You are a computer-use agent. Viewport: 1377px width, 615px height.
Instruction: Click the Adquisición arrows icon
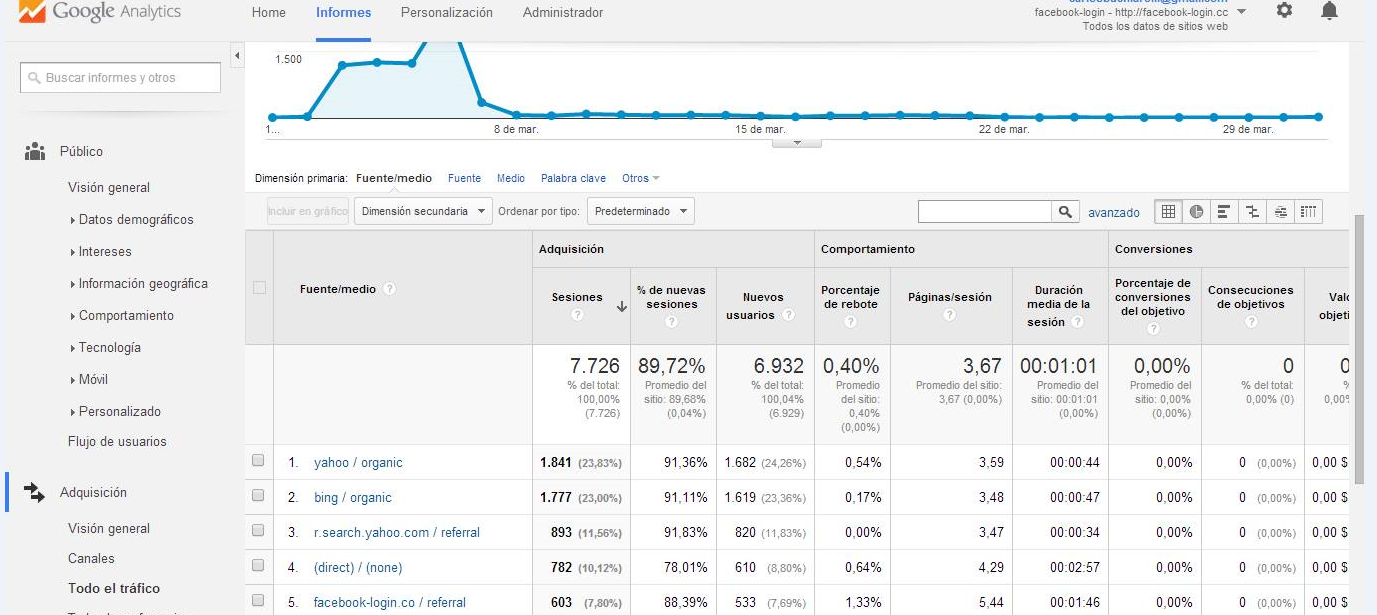(x=35, y=492)
